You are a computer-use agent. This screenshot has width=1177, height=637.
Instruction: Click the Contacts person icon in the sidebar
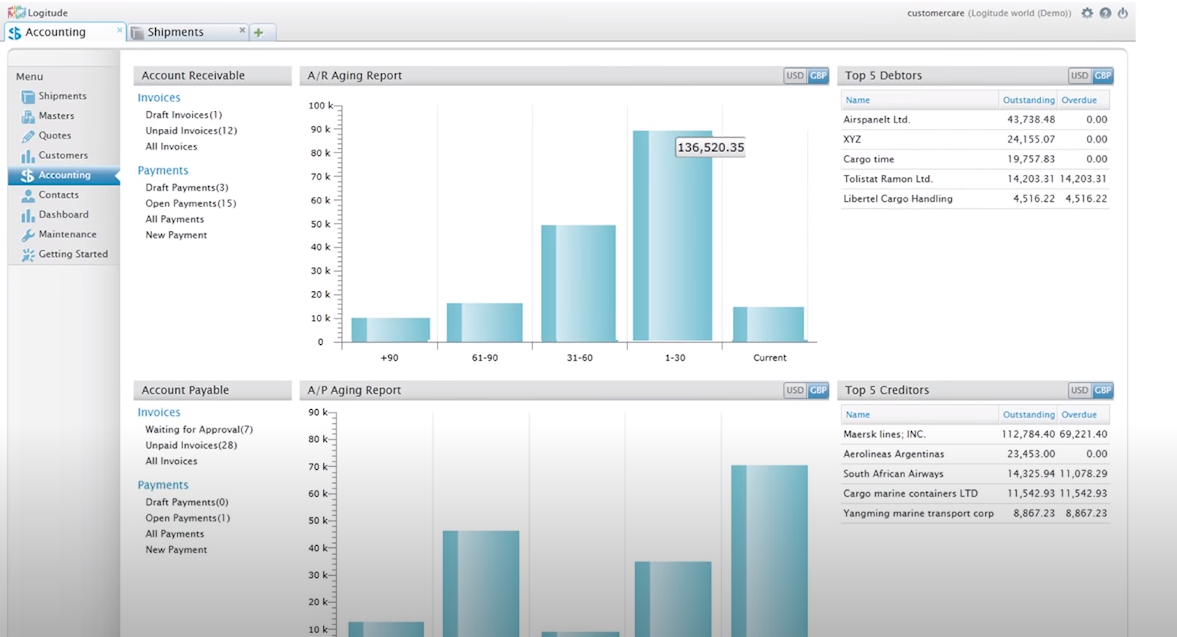pyautogui.click(x=28, y=195)
